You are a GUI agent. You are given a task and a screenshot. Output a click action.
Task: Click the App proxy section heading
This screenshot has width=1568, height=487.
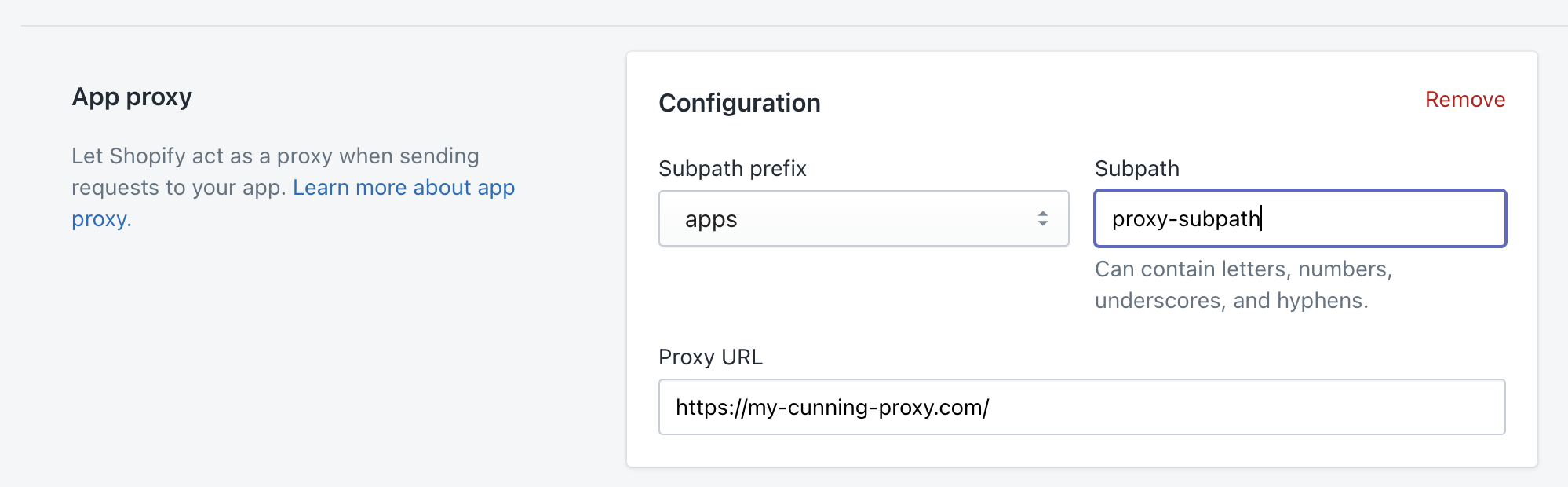click(x=132, y=97)
